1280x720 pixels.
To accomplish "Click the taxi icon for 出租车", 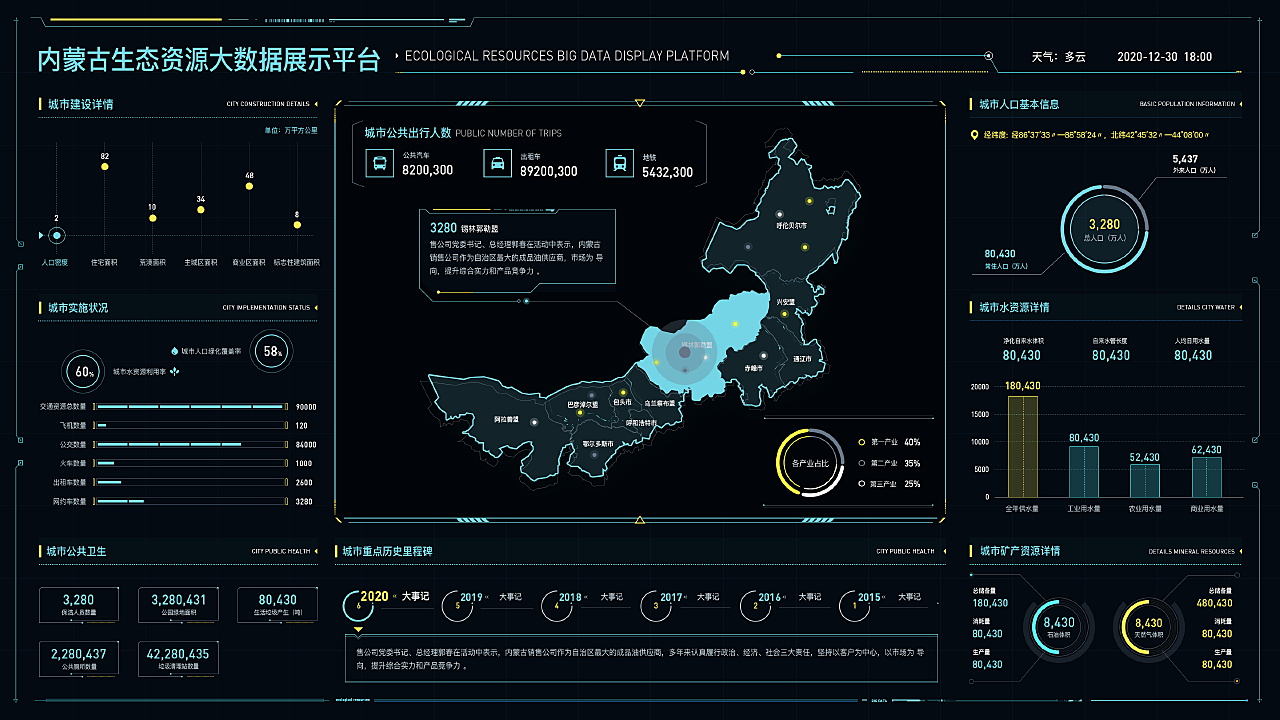I will click(498, 164).
